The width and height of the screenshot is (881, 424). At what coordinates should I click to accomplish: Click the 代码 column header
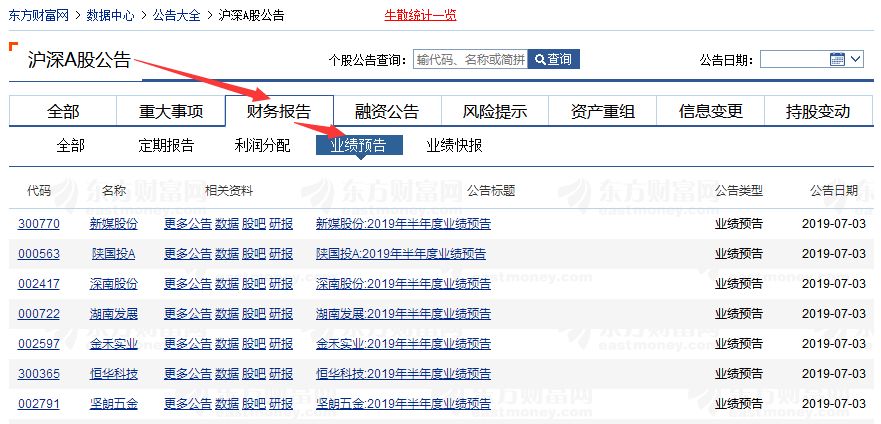[39, 191]
